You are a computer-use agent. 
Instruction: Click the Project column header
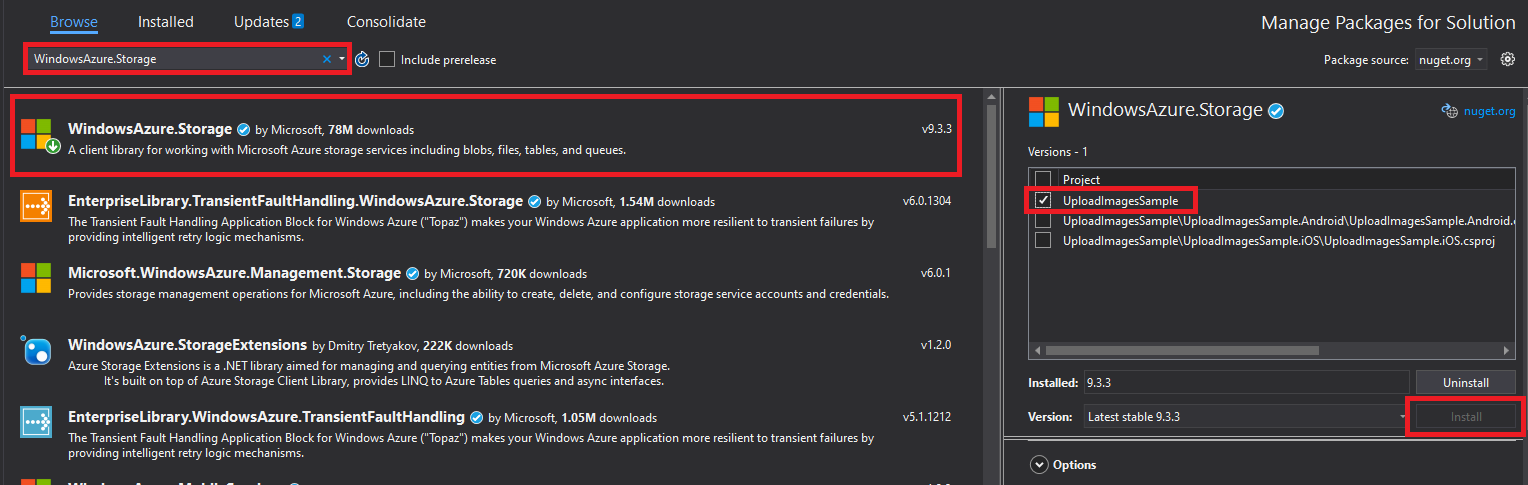(x=1081, y=180)
